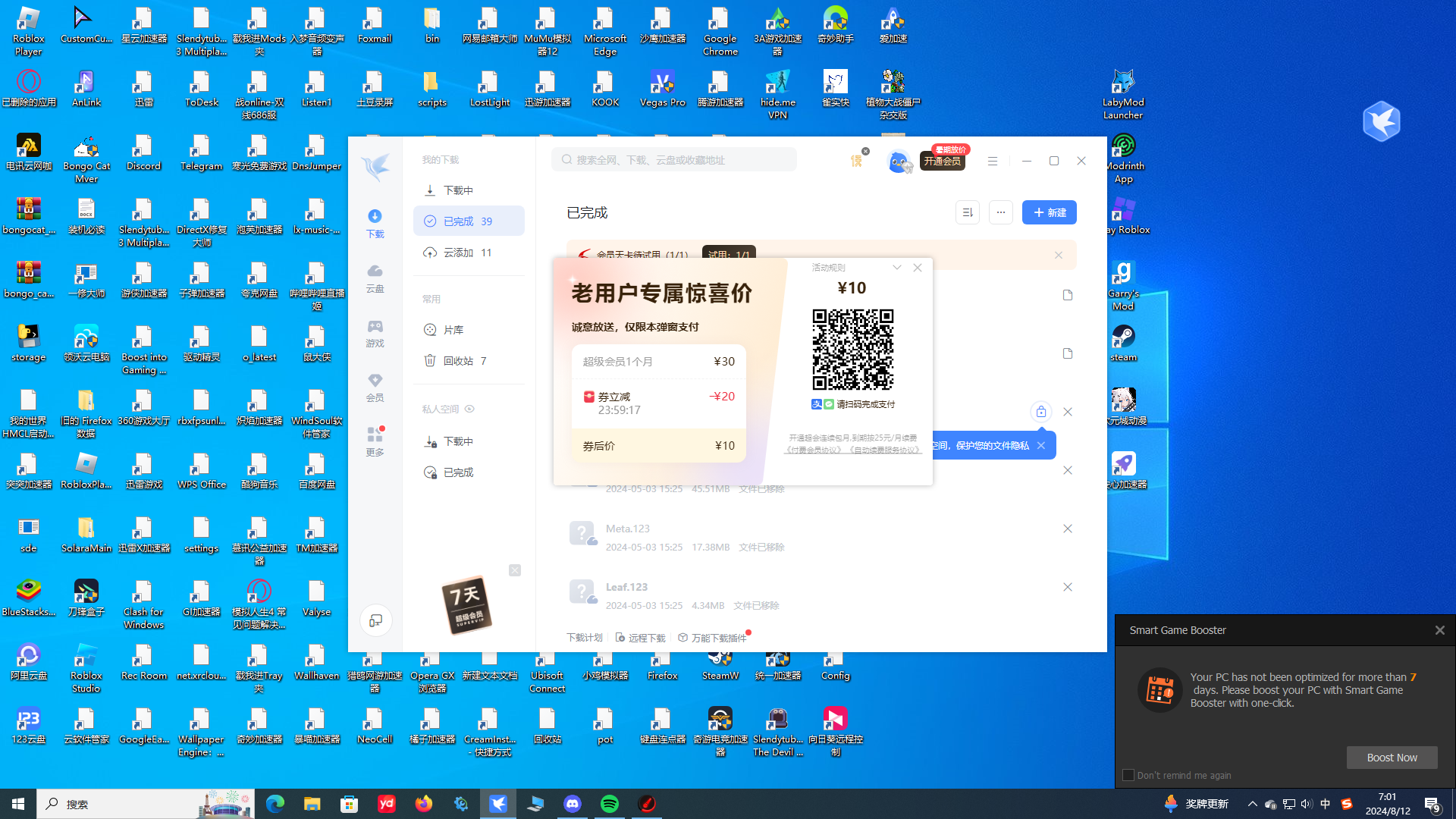Switch to the 下载中 downloading tab
The width and height of the screenshot is (1456, 819).
[x=458, y=190]
